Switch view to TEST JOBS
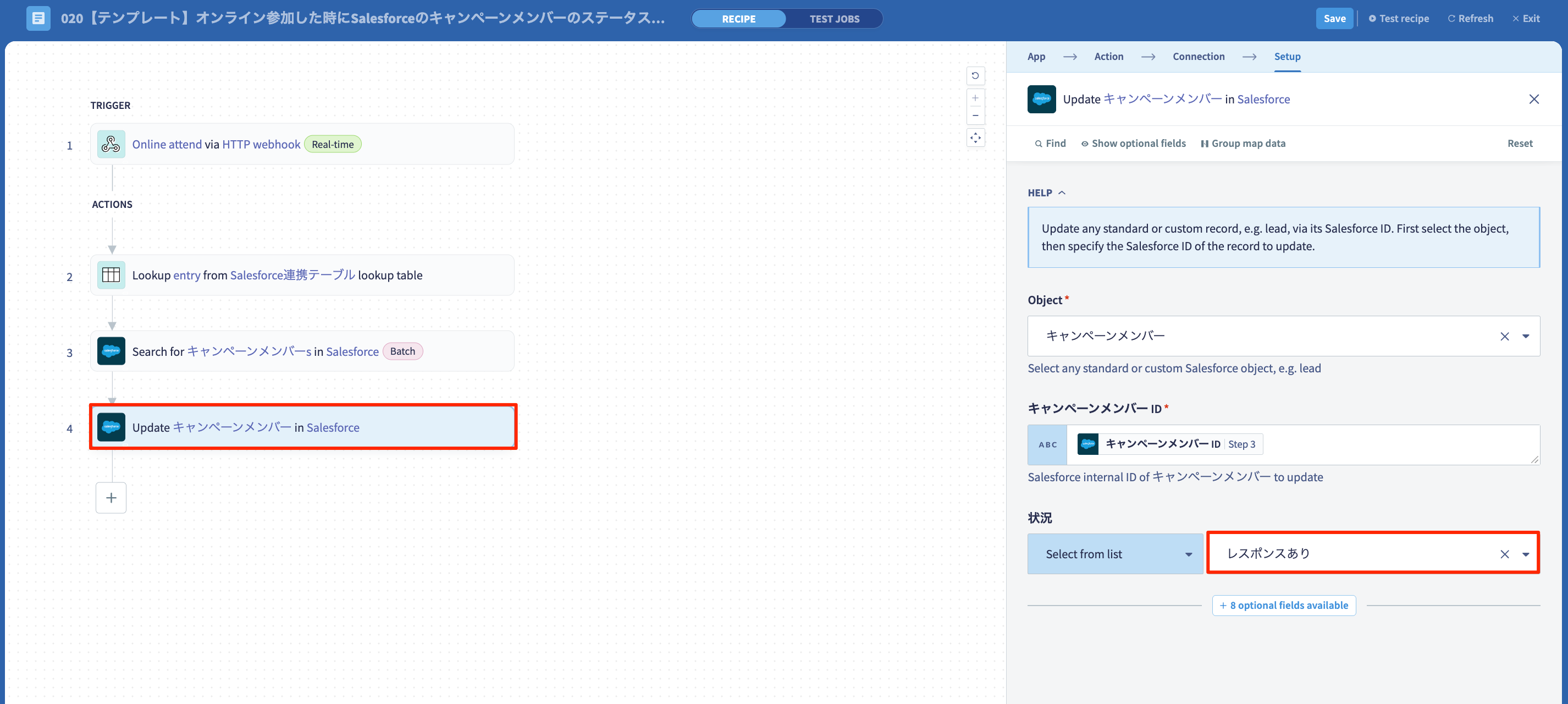 click(834, 18)
